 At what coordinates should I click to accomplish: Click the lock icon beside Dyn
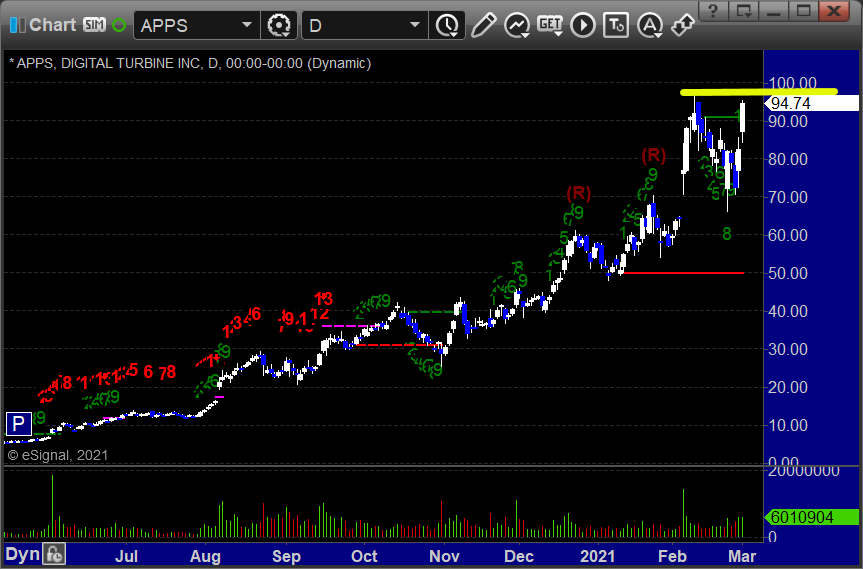tap(54, 554)
